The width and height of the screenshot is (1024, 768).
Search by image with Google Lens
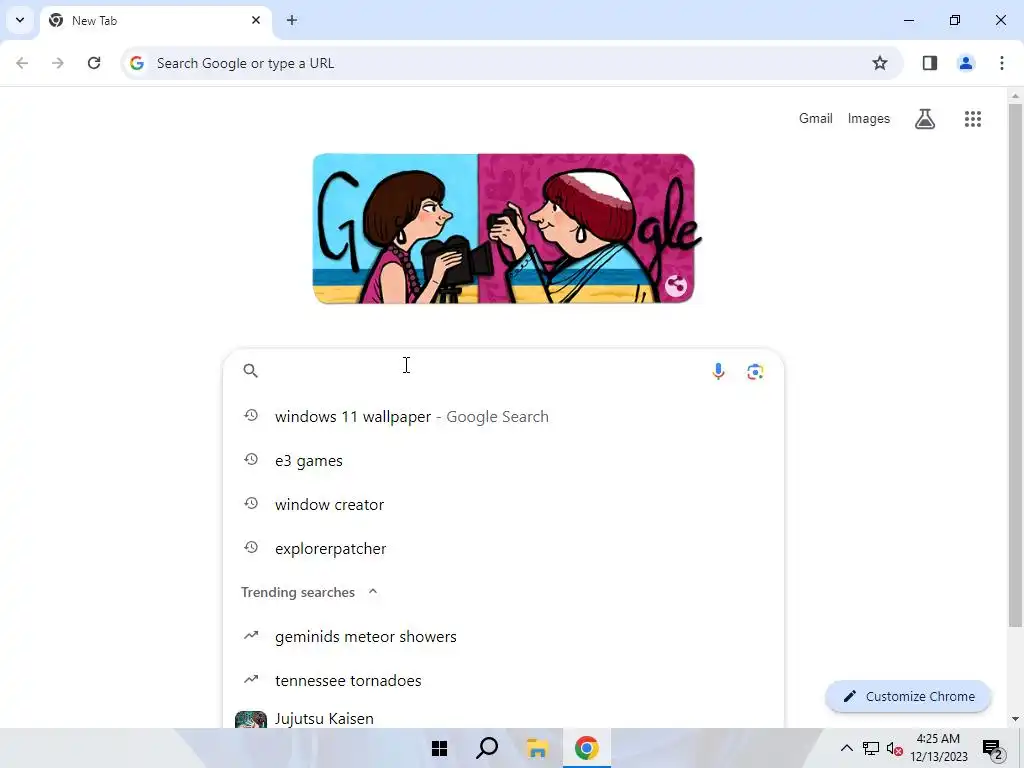coord(755,372)
